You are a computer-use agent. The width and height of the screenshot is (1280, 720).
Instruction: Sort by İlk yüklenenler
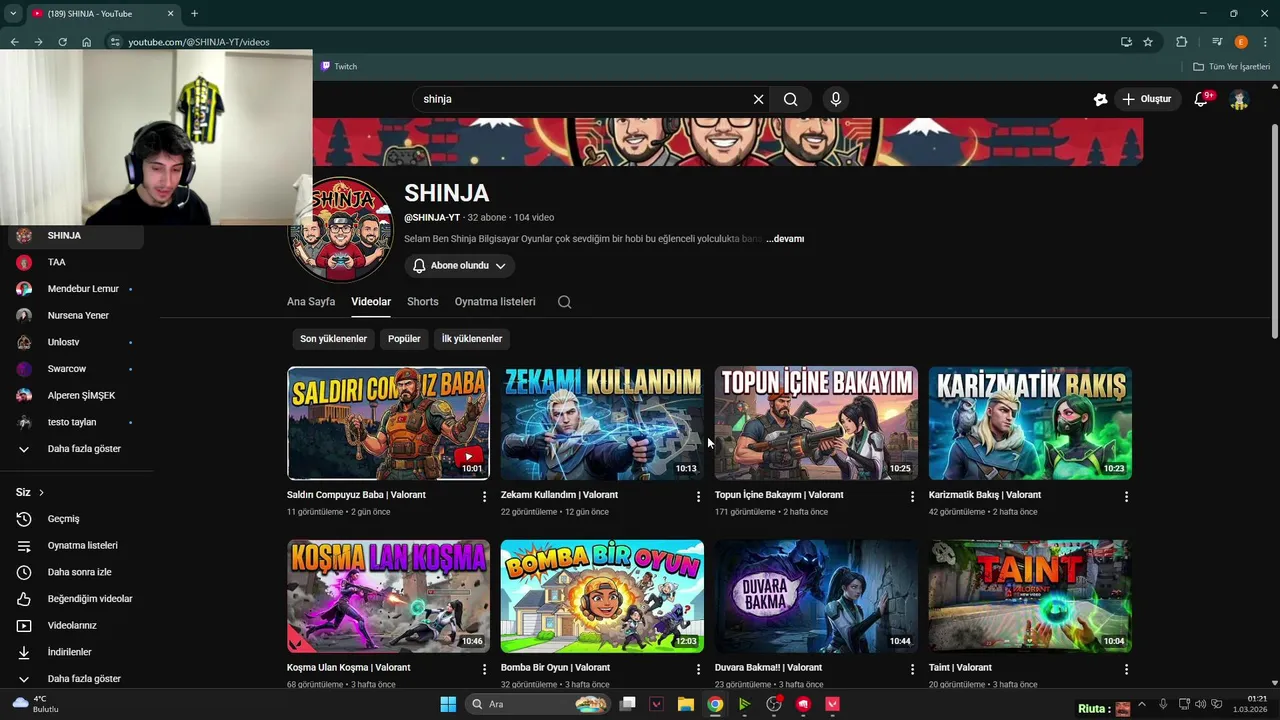coord(472,339)
